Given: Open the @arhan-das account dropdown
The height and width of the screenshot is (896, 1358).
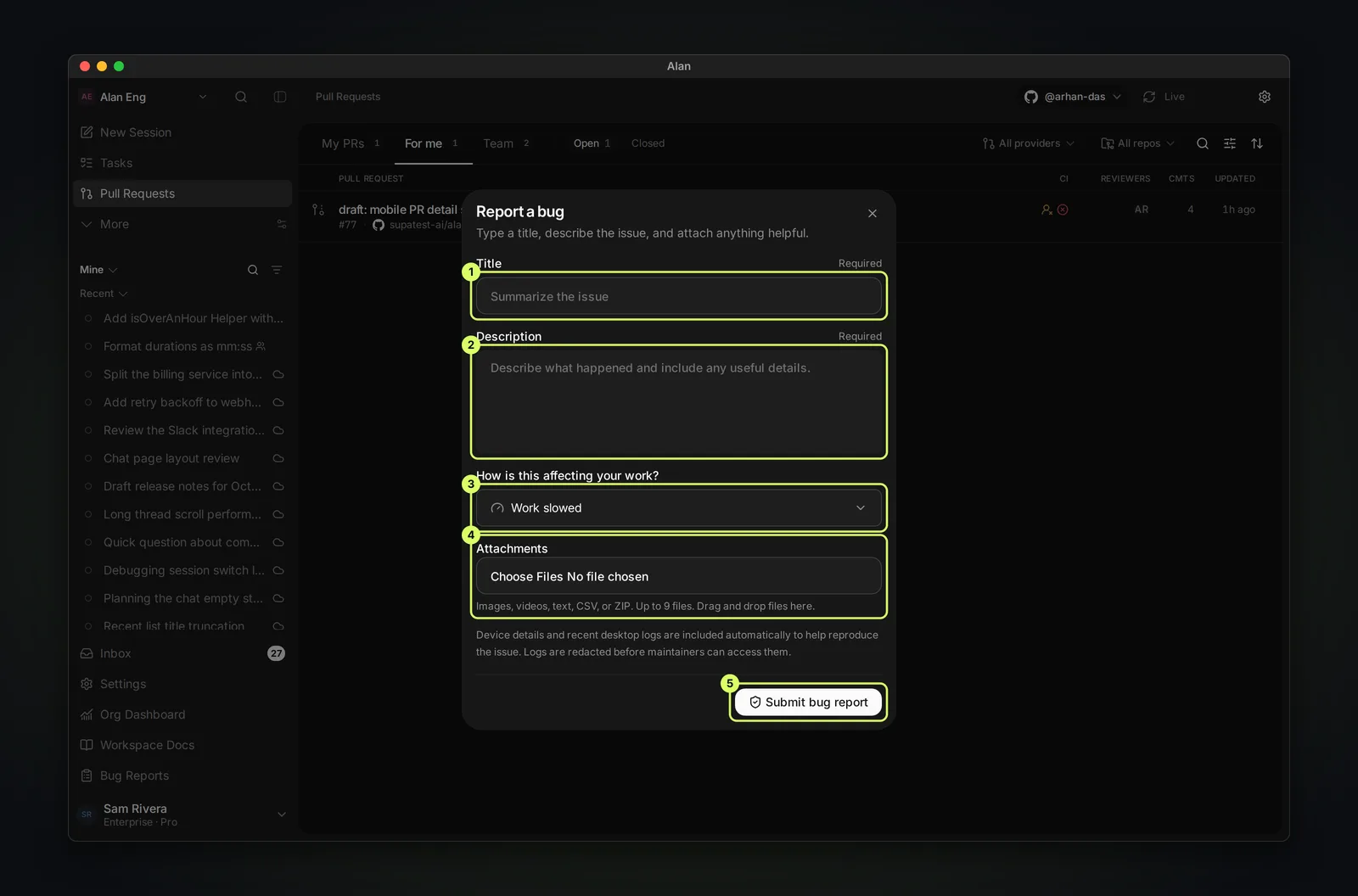Looking at the screenshot, I should click(1073, 97).
